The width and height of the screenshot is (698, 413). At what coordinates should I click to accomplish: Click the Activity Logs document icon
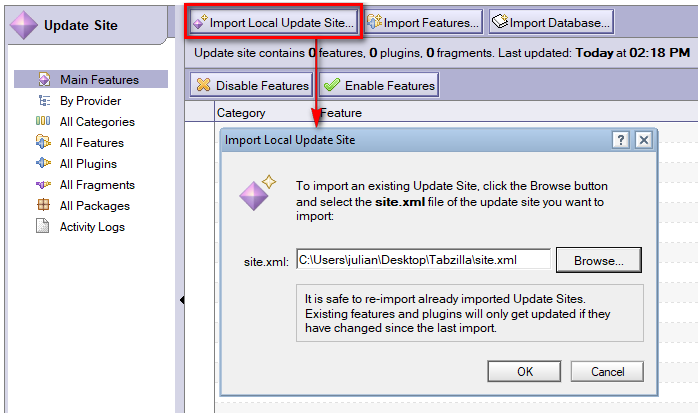42,227
